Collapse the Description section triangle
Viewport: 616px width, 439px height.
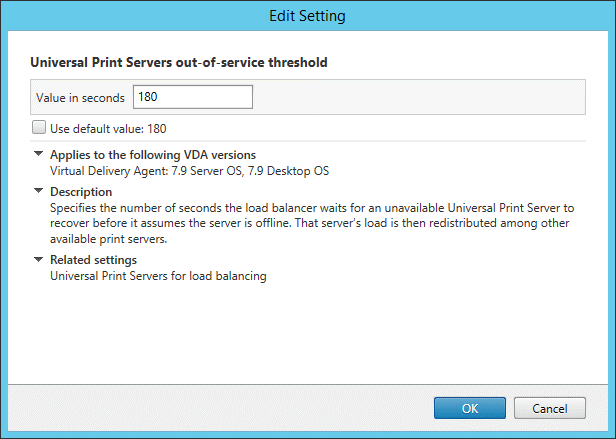point(38,191)
